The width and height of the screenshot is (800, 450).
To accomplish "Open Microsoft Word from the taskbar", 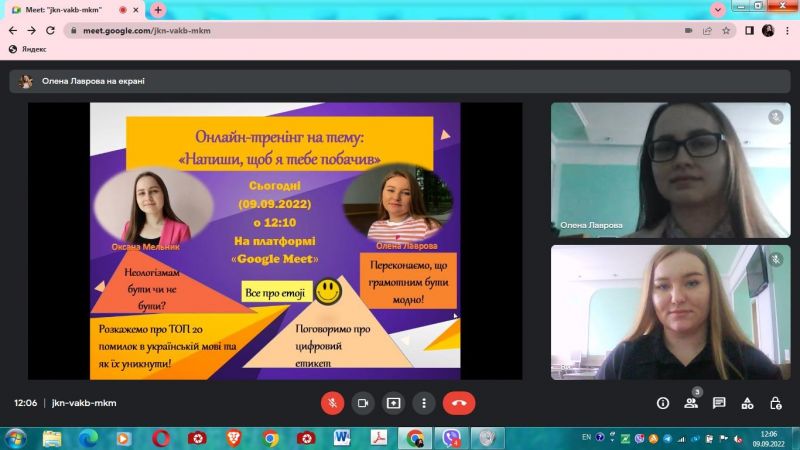I will (x=342, y=438).
